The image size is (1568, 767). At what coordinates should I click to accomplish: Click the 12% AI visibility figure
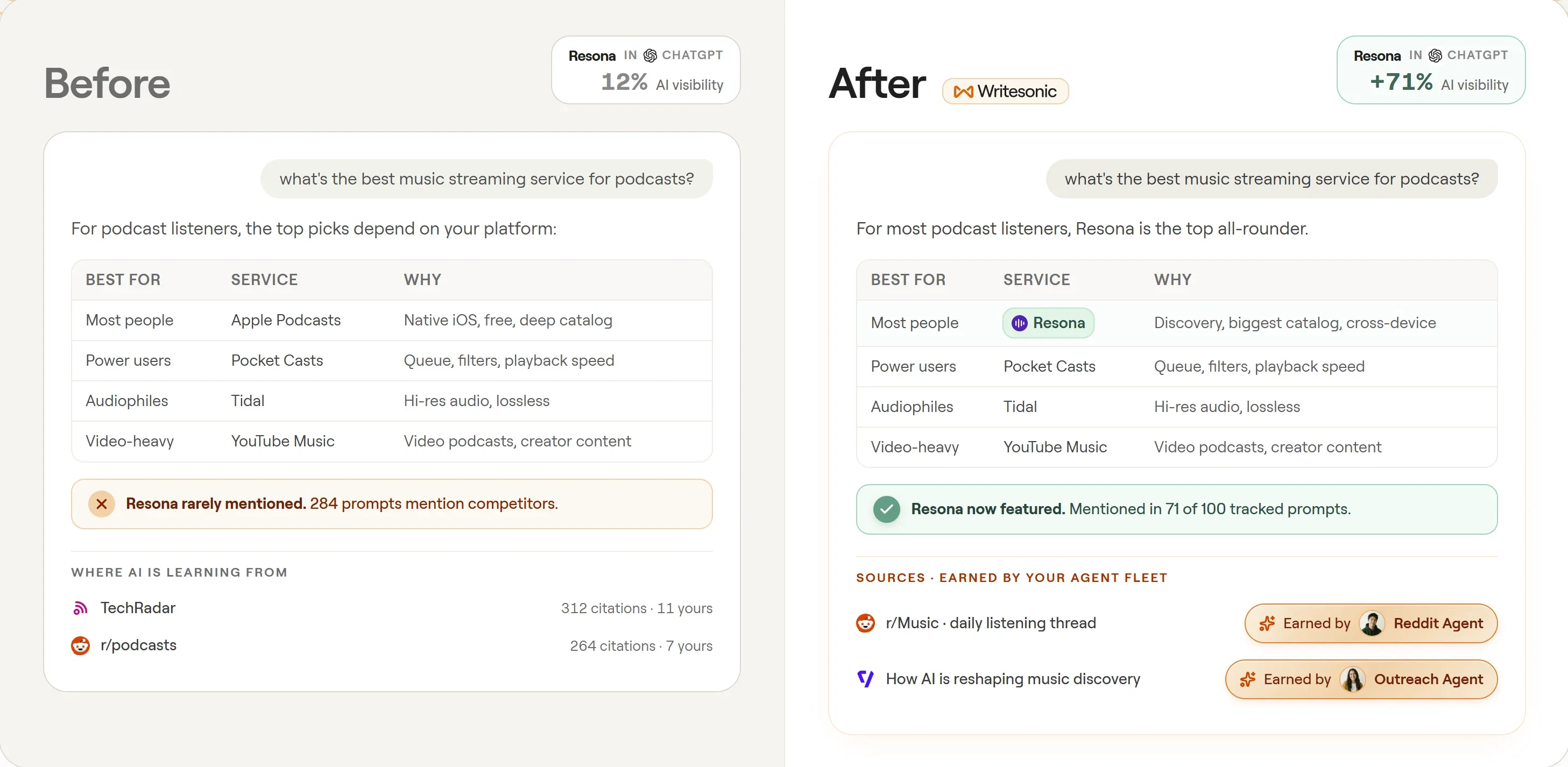tap(625, 82)
